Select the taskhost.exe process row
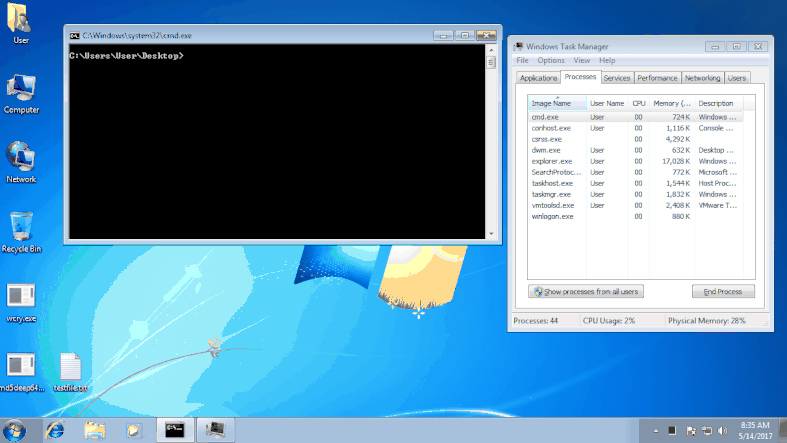Image resolution: width=787 pixels, height=443 pixels. [635, 183]
